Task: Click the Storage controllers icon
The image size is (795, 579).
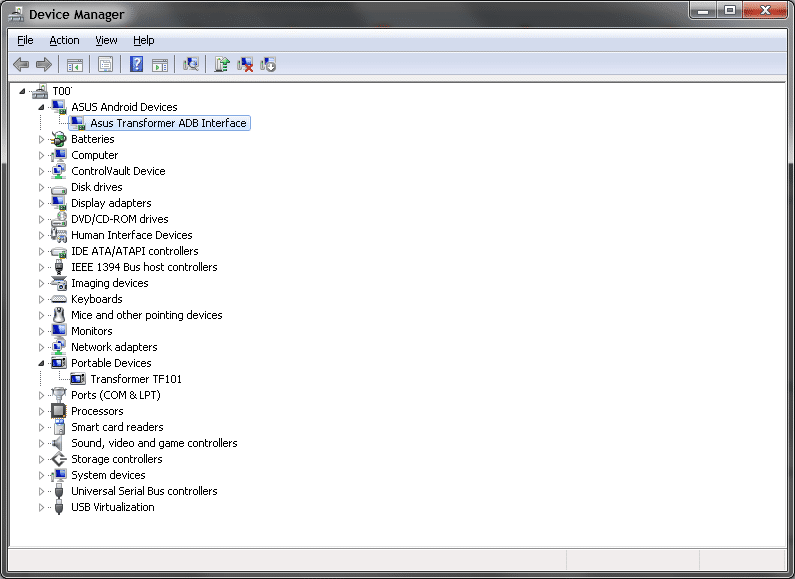Action: coord(59,459)
